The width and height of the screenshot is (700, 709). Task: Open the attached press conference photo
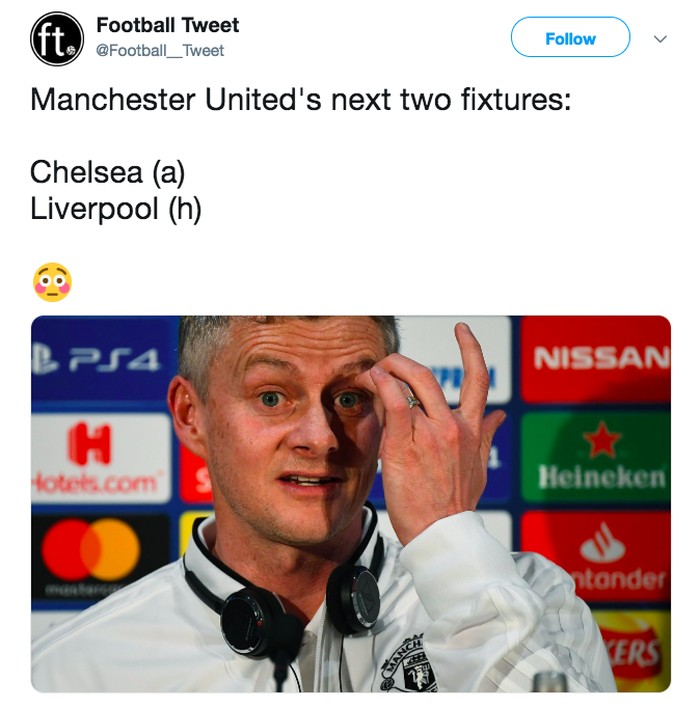(350, 503)
